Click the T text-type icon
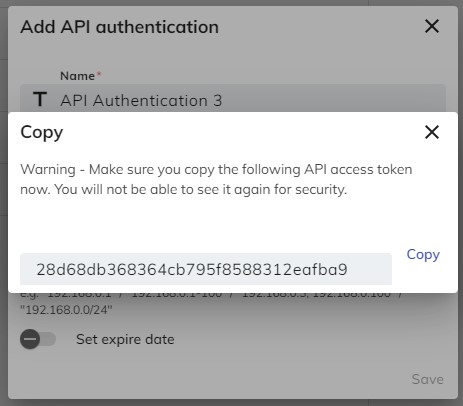Image resolution: width=463 pixels, height=406 pixels. click(x=40, y=100)
